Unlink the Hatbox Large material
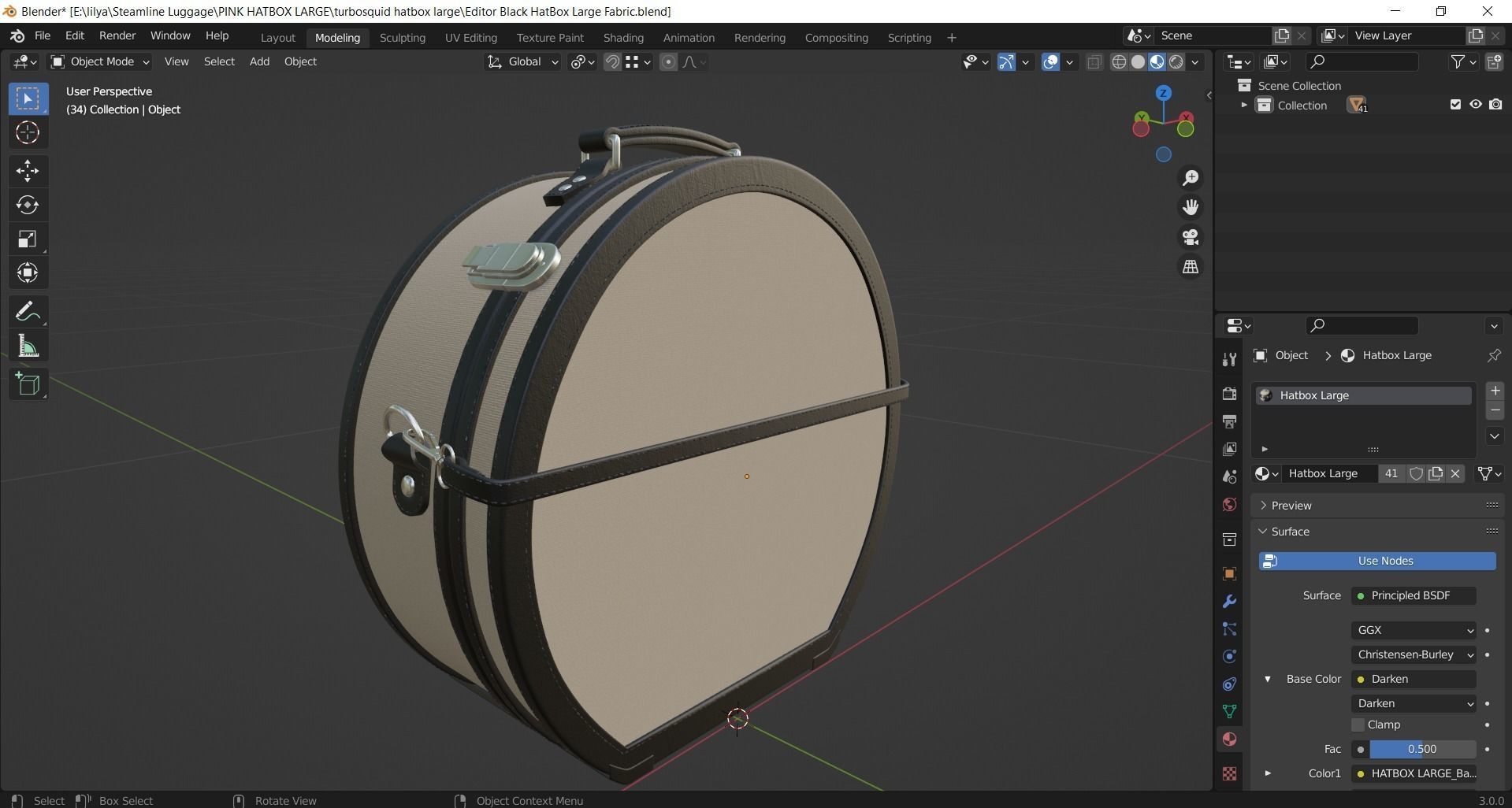Screen dimensions: 1512x808 [x=1455, y=473]
